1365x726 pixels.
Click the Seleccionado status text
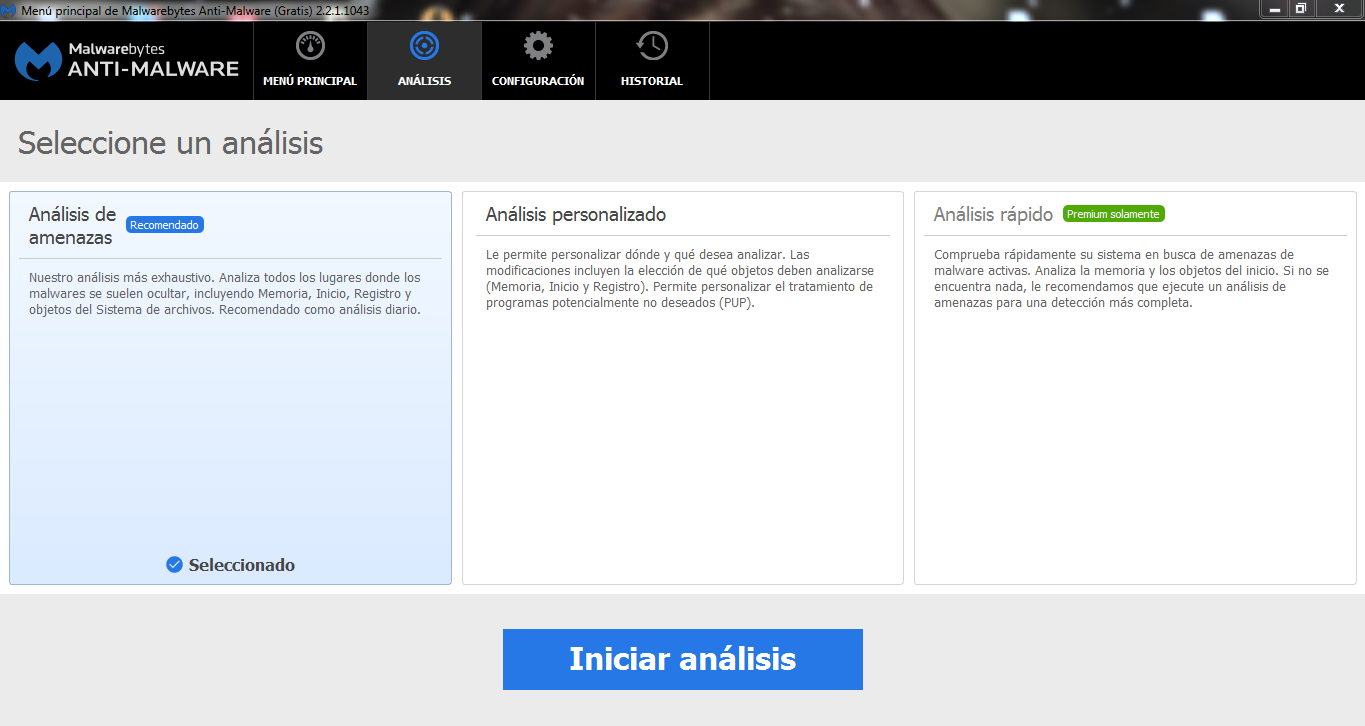click(x=242, y=565)
